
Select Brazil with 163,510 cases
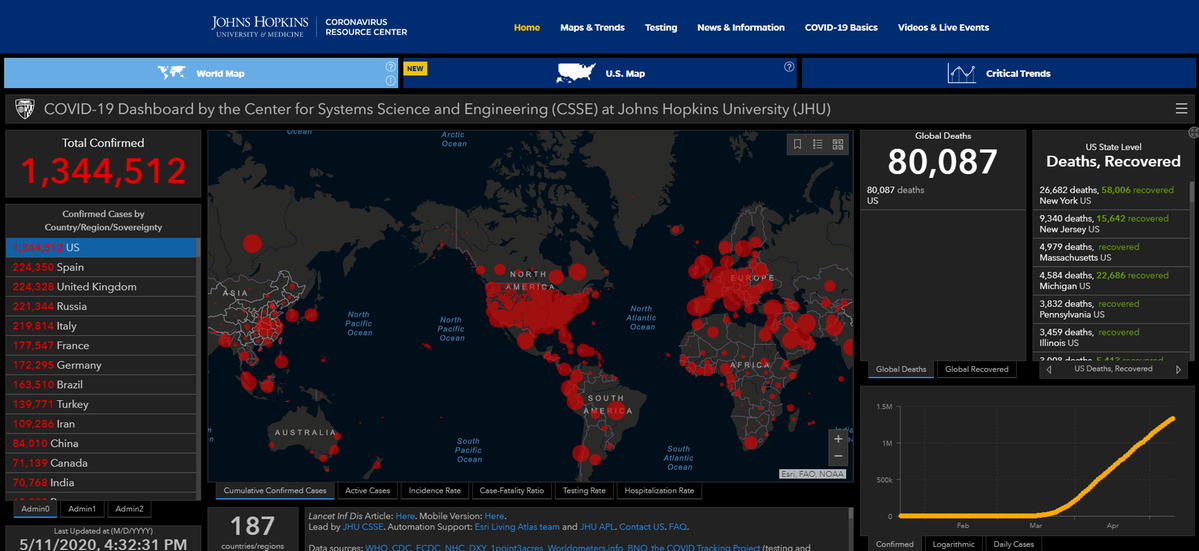pos(101,384)
